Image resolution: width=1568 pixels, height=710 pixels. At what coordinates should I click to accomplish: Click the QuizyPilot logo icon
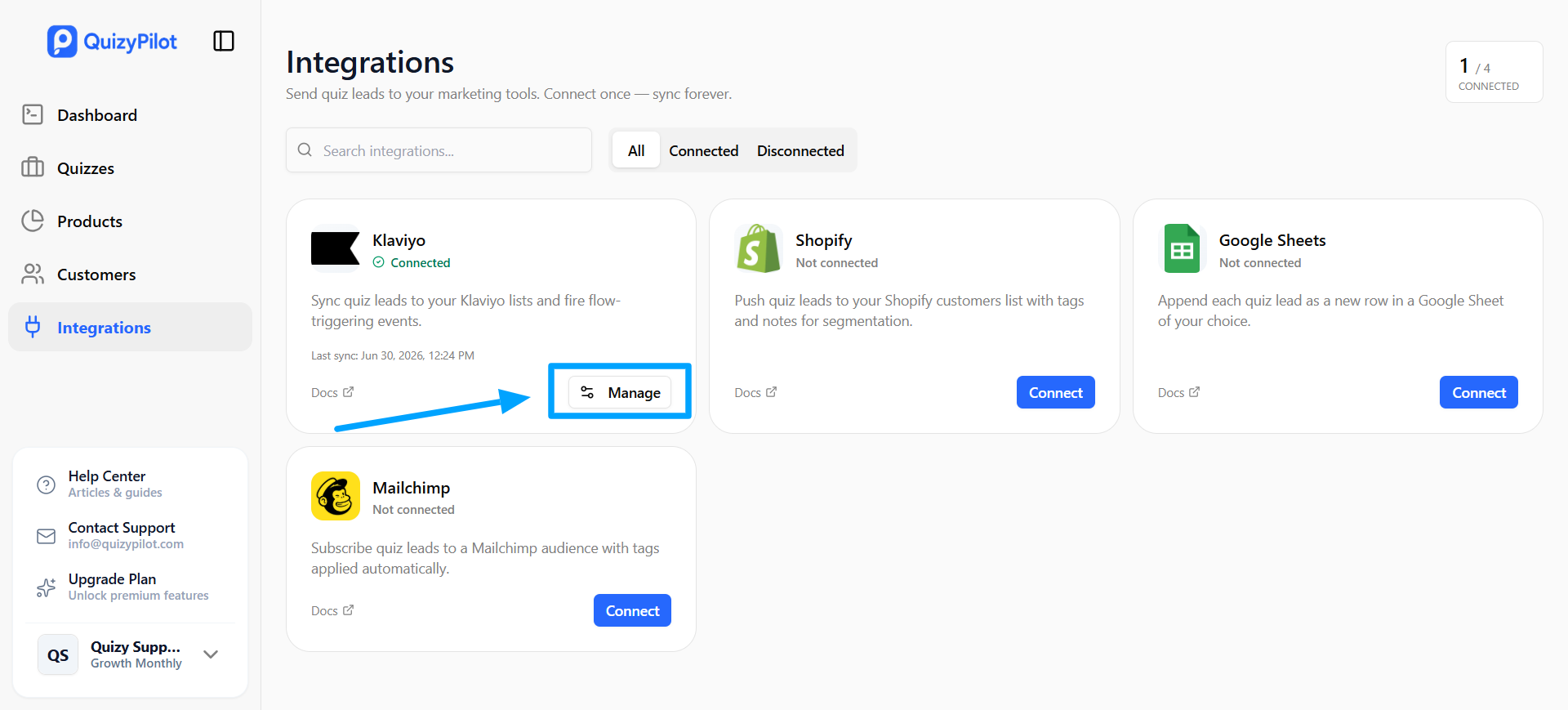click(62, 42)
